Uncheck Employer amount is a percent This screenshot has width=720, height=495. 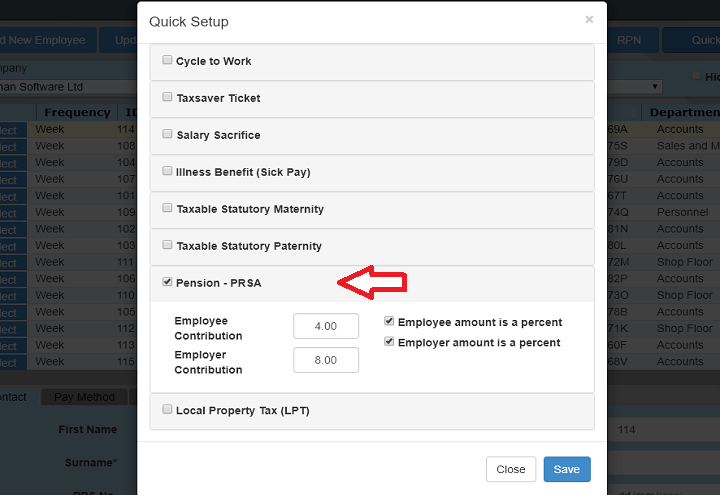click(x=389, y=342)
